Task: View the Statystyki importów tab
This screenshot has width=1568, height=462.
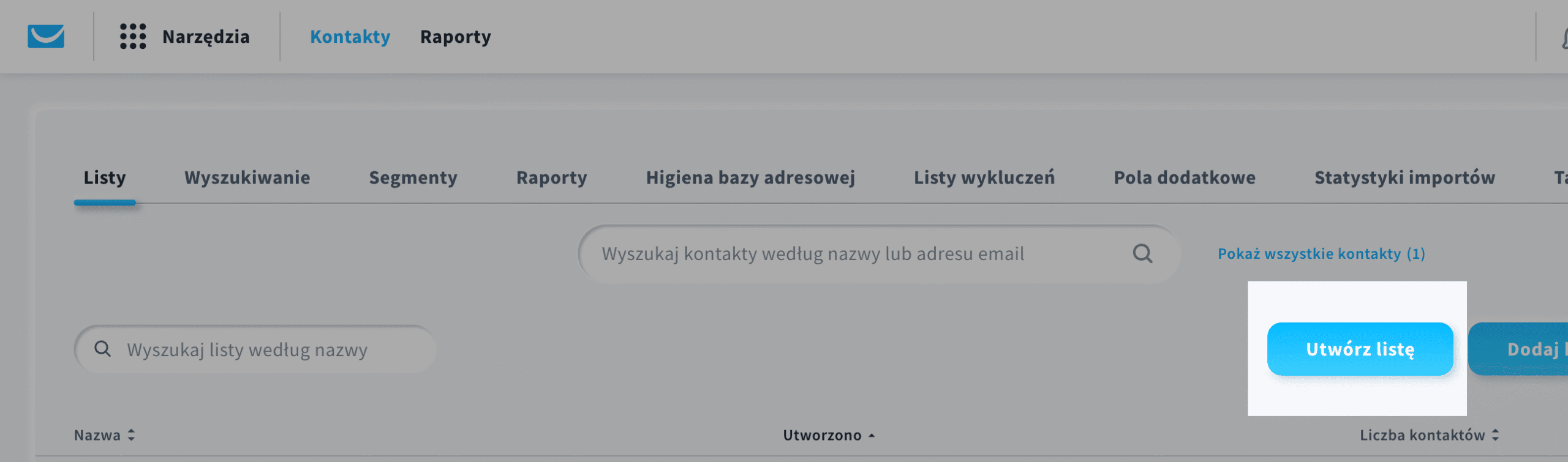Action: [1404, 177]
